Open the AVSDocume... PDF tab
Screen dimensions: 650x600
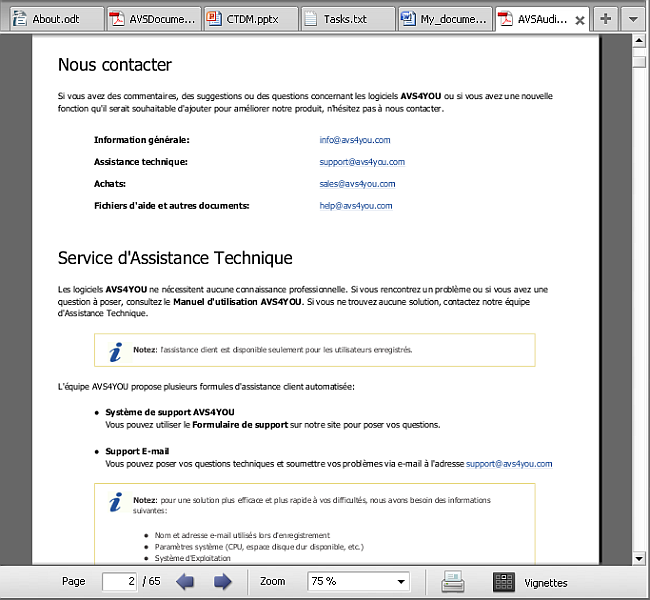pos(154,19)
